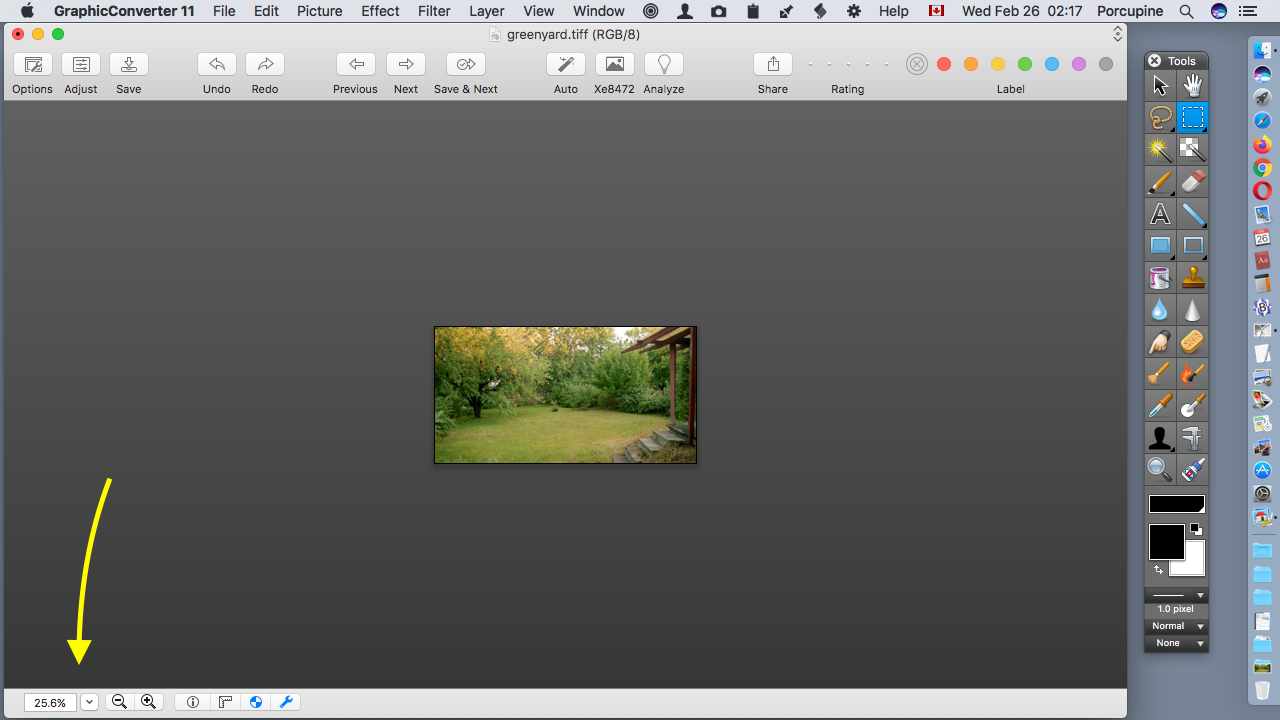Viewport: 1280px width, 720px height.
Task: Apply the green color label
Action: (x=1025, y=64)
